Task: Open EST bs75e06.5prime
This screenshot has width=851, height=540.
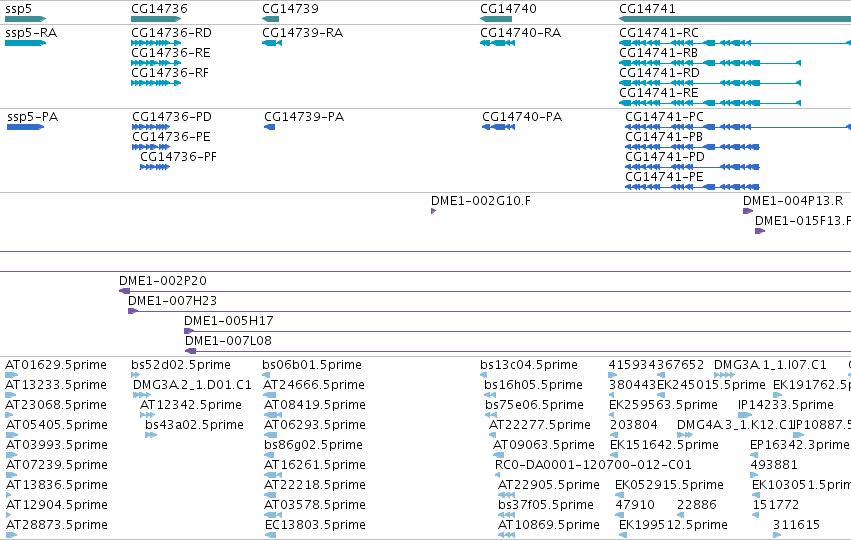Action: click(535, 405)
